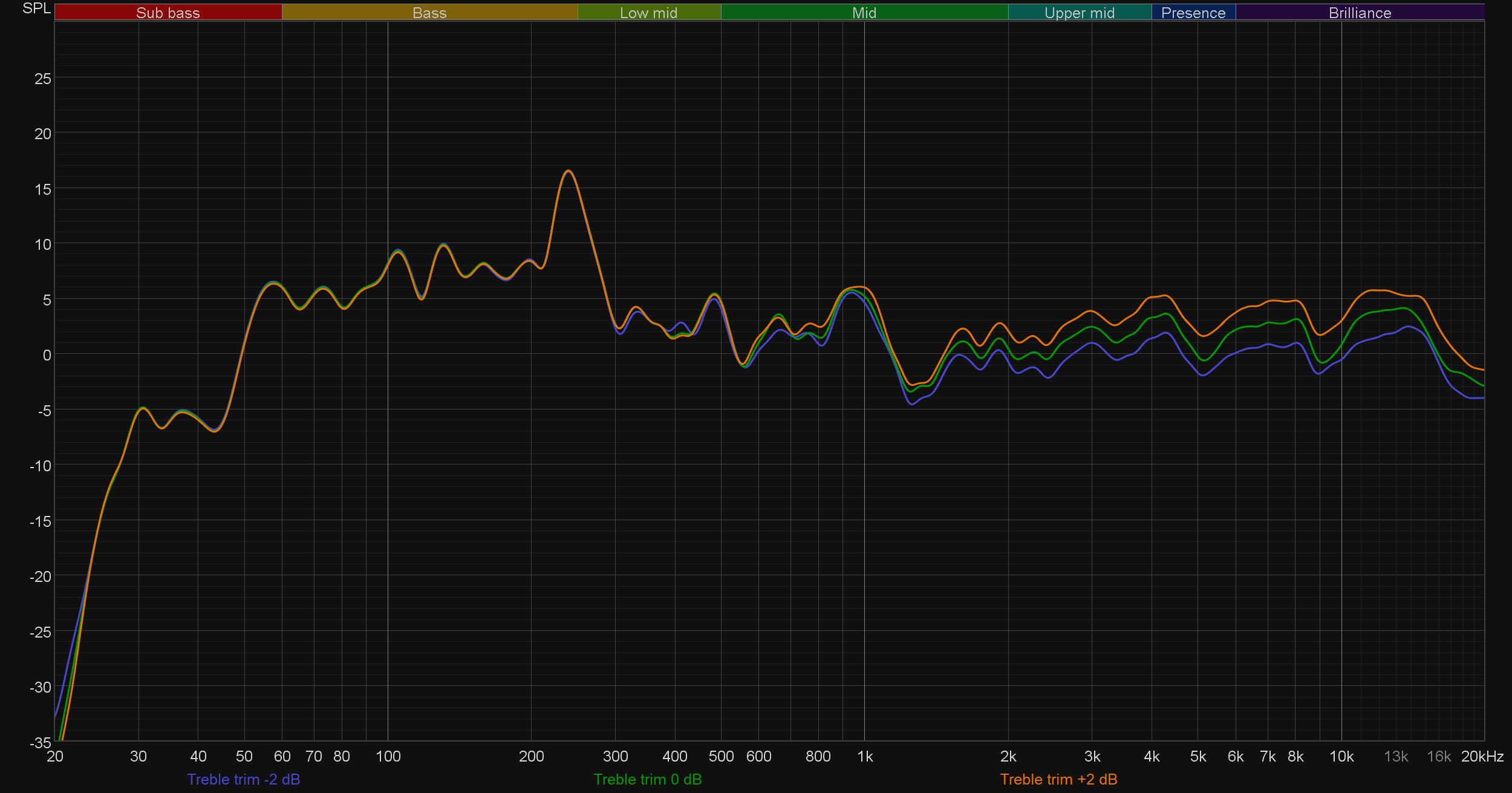This screenshot has width=1512, height=793.
Task: Click the SPL axis label
Action: (36, 8)
